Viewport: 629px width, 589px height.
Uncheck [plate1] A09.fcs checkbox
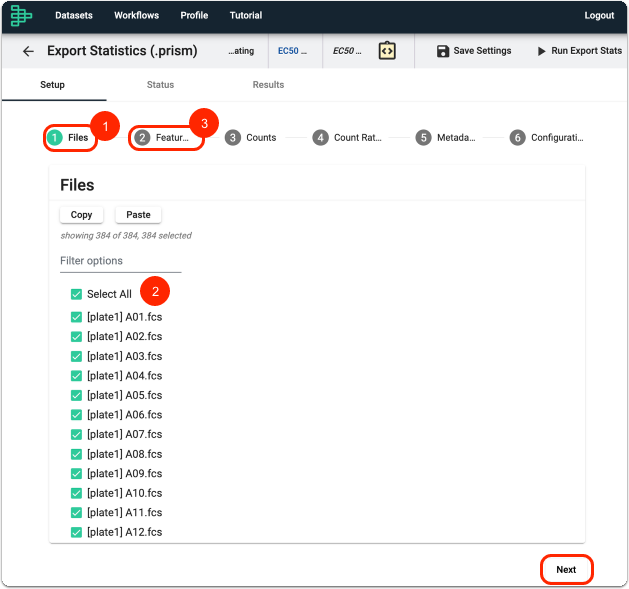76,473
